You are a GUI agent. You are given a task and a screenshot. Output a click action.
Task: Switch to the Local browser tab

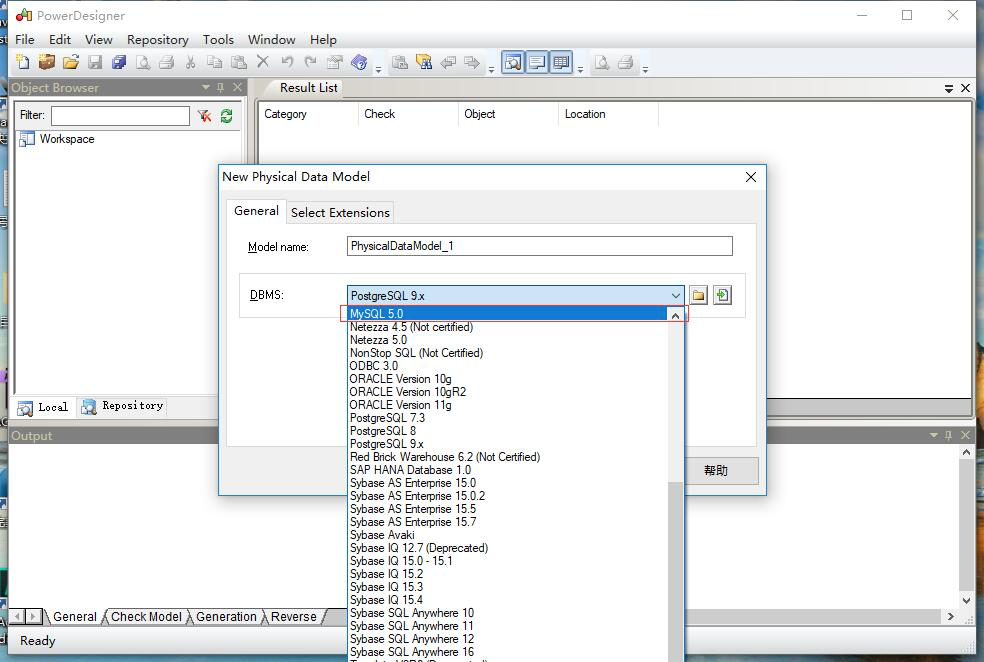[43, 407]
